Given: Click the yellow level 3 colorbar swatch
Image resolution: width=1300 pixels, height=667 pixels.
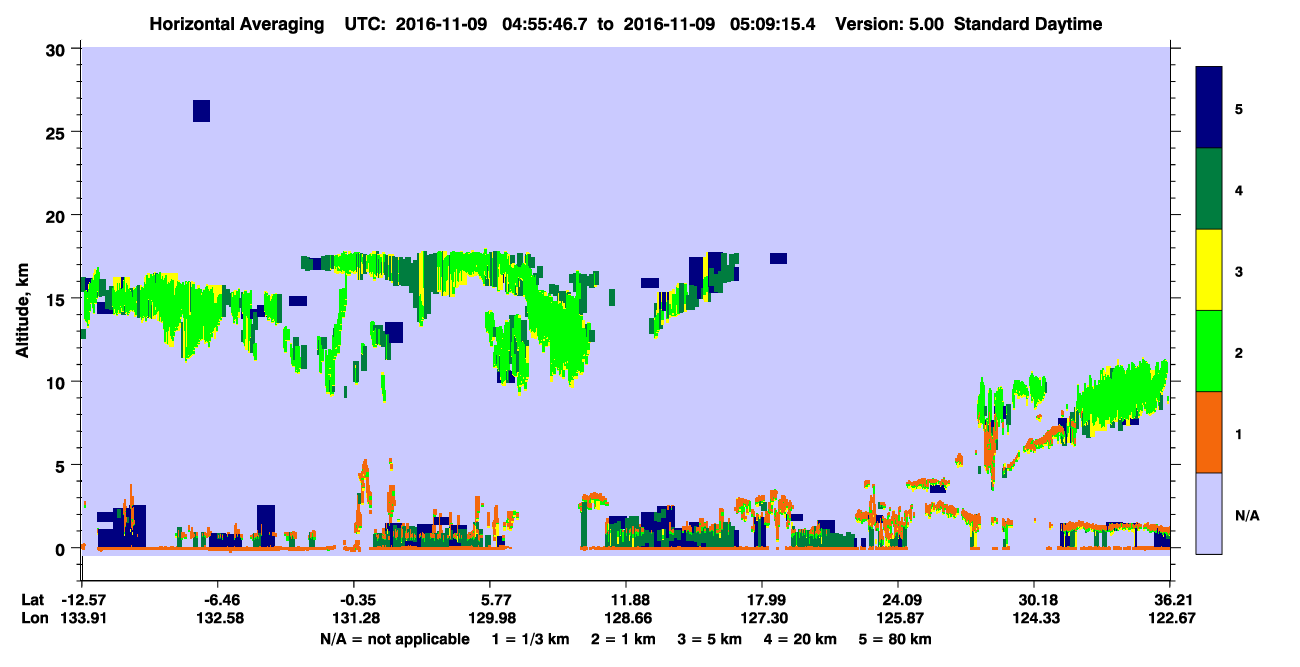Looking at the screenshot, I should point(1209,270).
